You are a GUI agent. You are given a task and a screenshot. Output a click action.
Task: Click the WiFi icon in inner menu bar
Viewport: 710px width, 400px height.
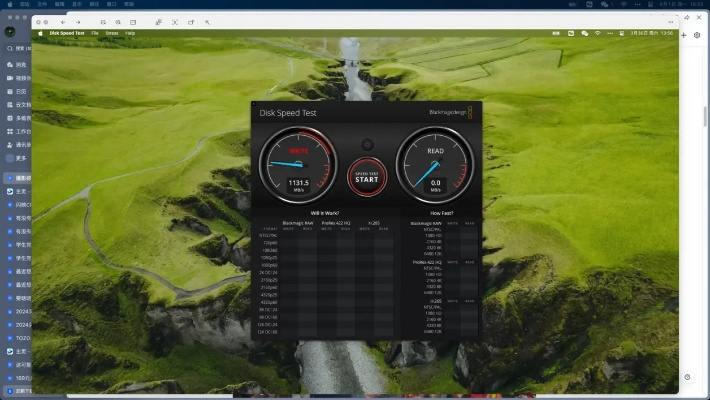597,33
